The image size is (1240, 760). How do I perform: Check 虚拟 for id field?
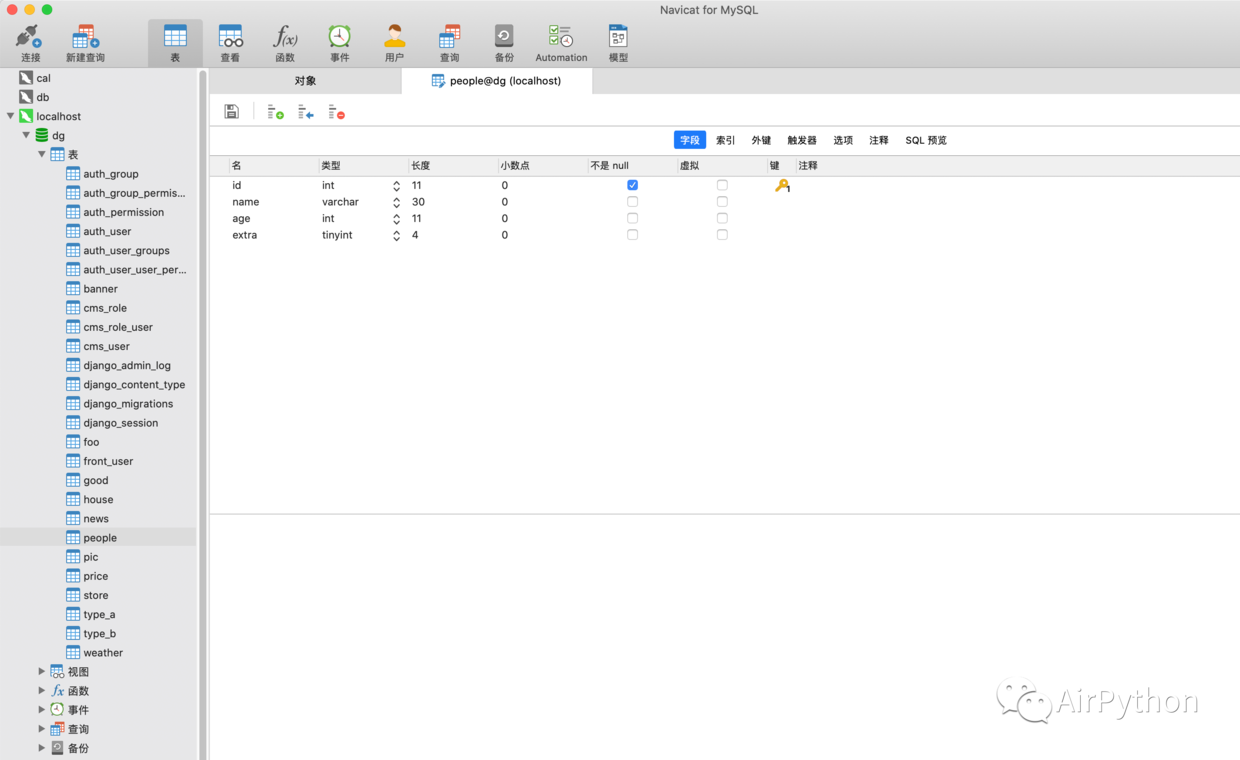coord(722,185)
